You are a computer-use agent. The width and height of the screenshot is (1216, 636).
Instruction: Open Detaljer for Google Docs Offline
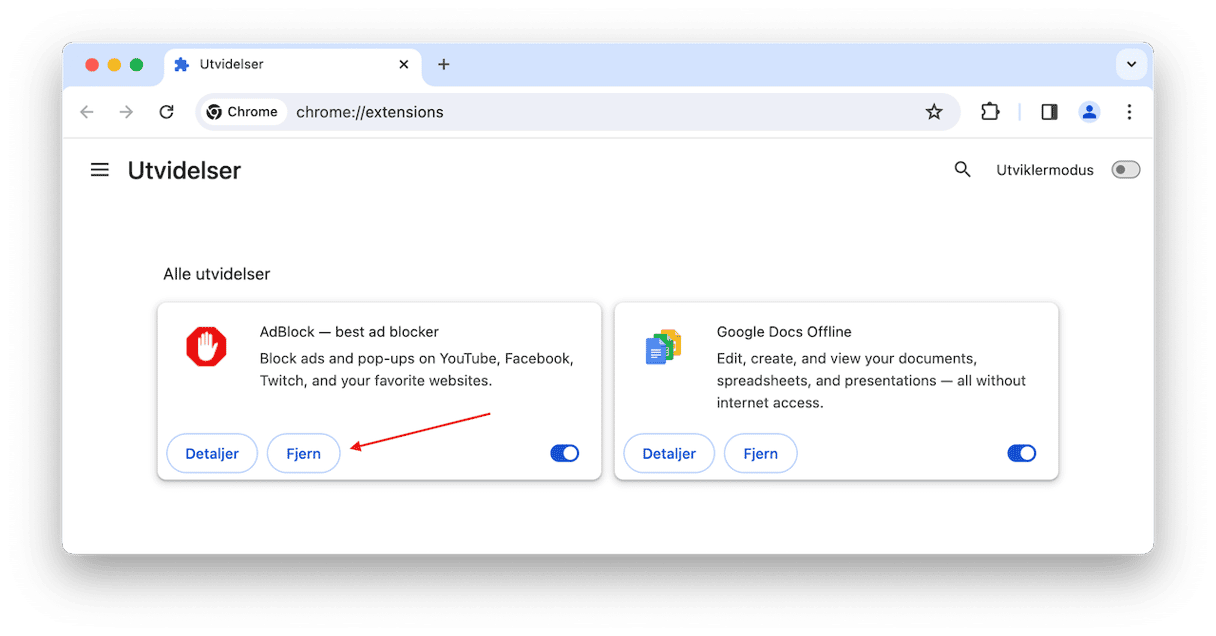[x=669, y=453]
